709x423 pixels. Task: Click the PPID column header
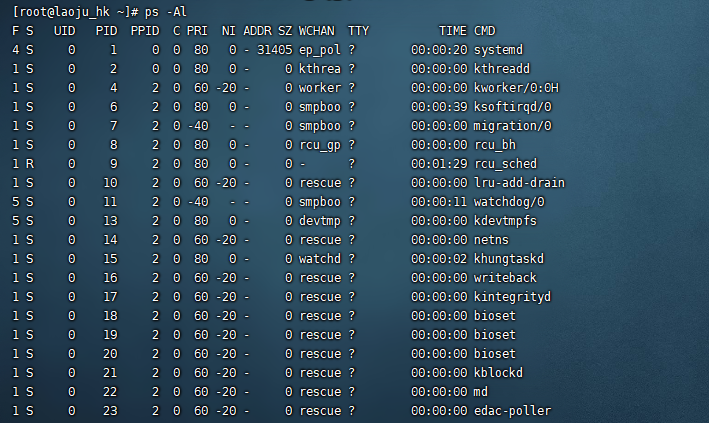(x=145, y=30)
